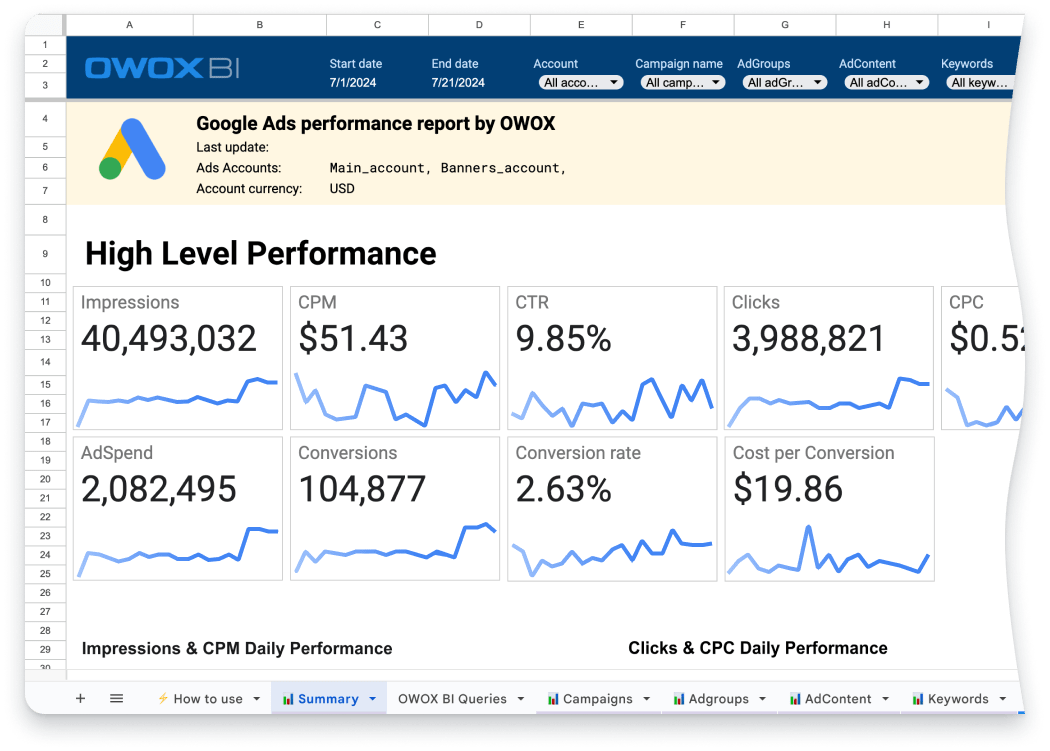Click the chart icon on Summary tab
This screenshot has height=751, width=1050.
[x=288, y=699]
